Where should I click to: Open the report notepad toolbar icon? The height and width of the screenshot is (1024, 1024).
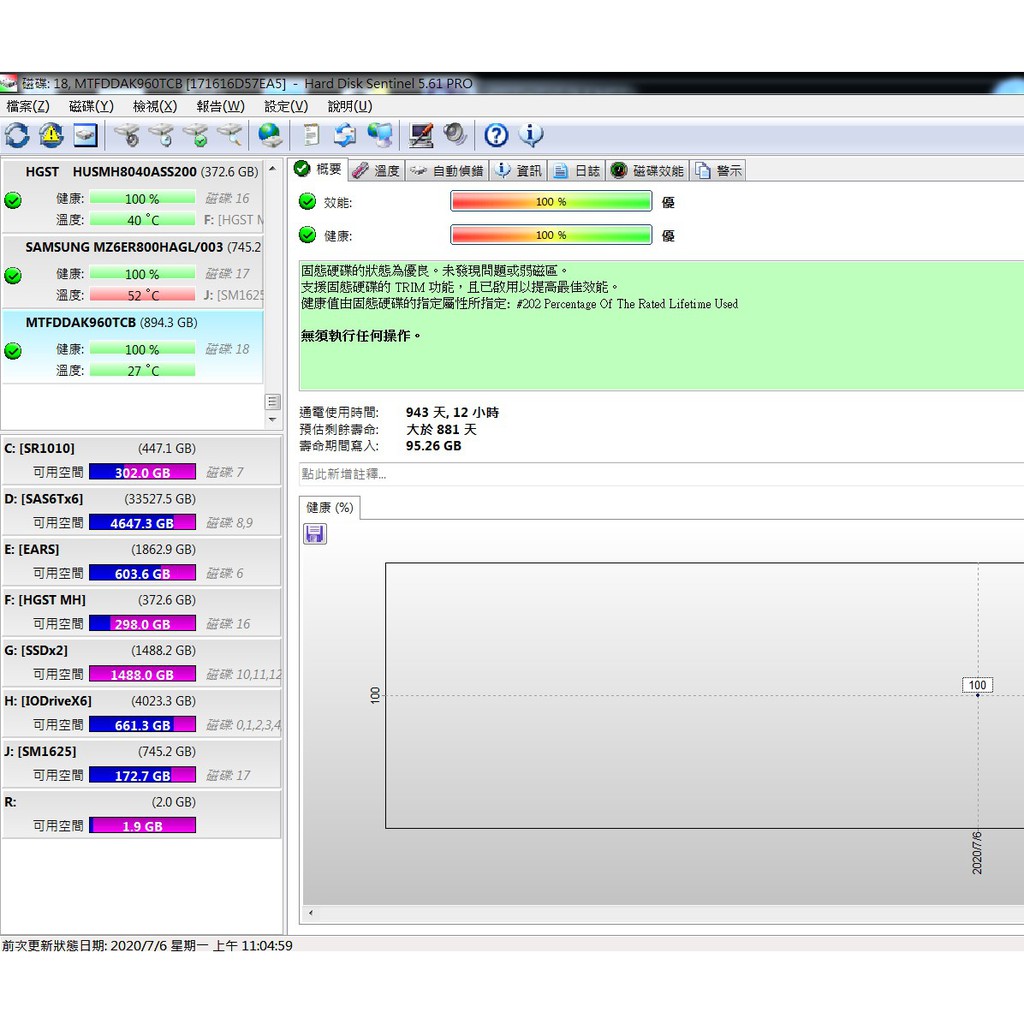(312, 135)
